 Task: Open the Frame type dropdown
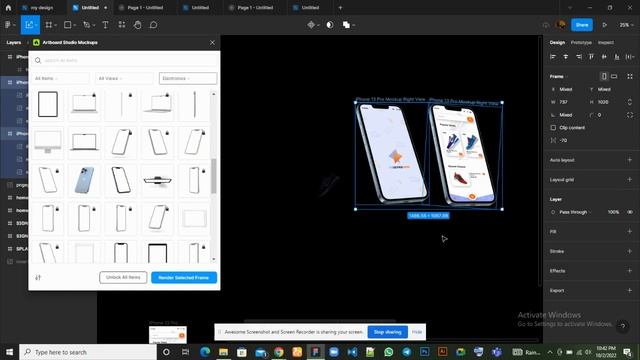558,76
